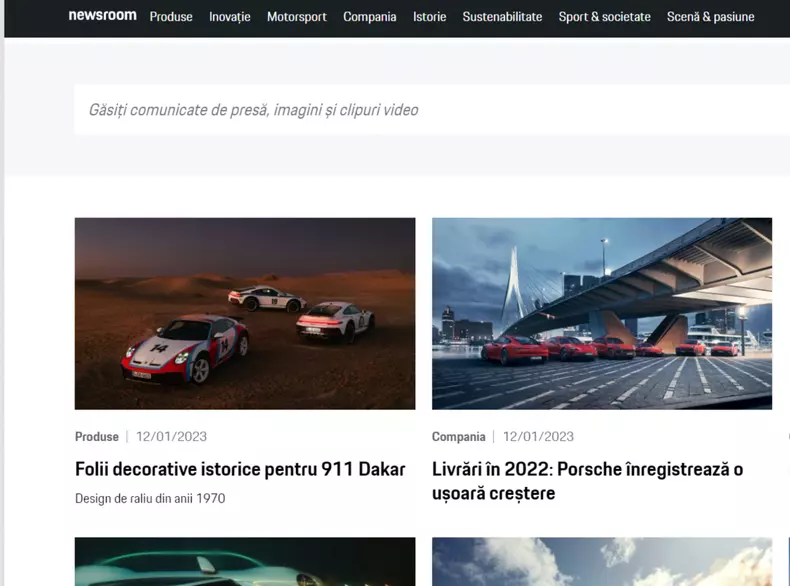Screen dimensions: 790x586
Task: Open the Sport & societate section
Action: pyautogui.click(x=604, y=17)
